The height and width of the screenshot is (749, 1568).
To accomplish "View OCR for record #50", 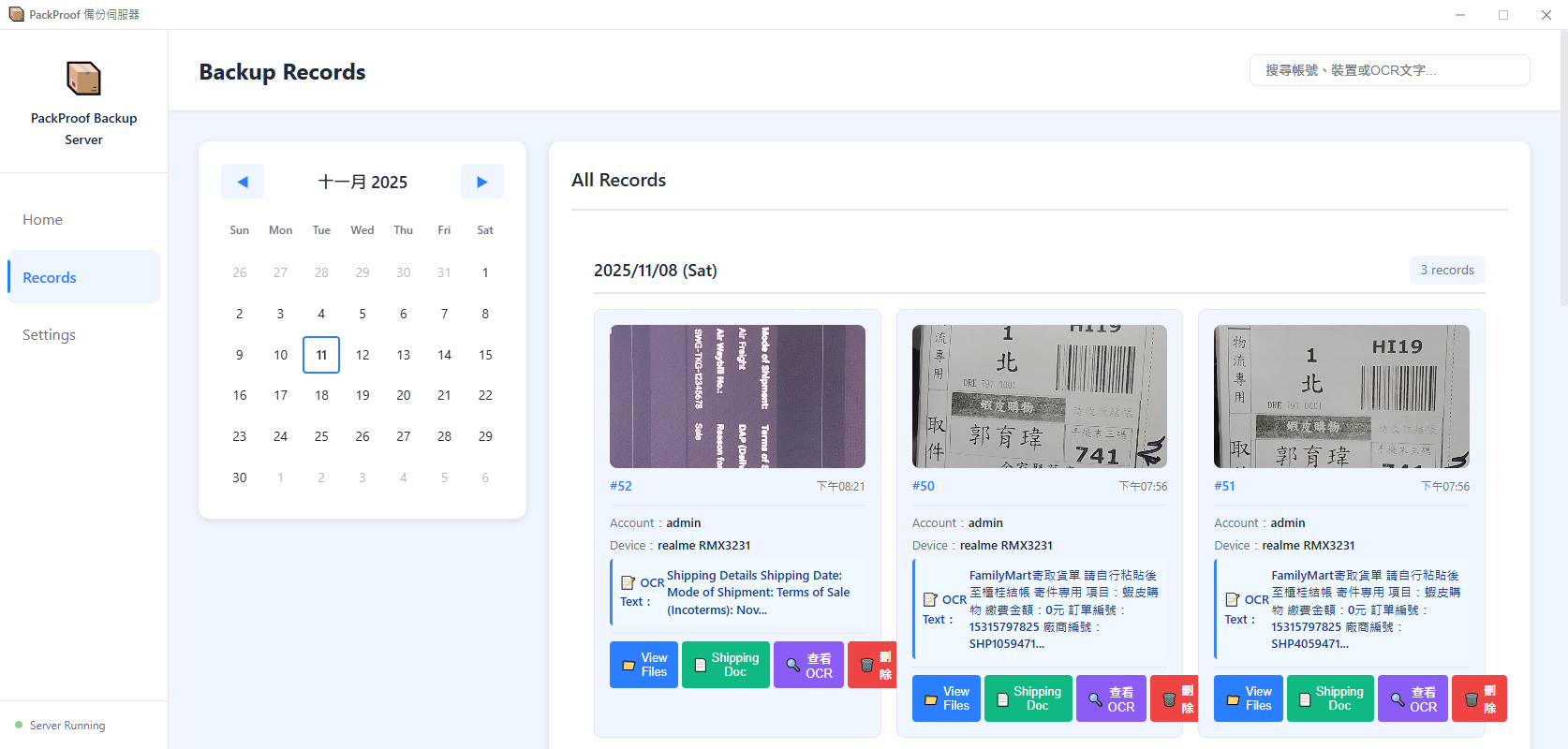I will 1111,698.
